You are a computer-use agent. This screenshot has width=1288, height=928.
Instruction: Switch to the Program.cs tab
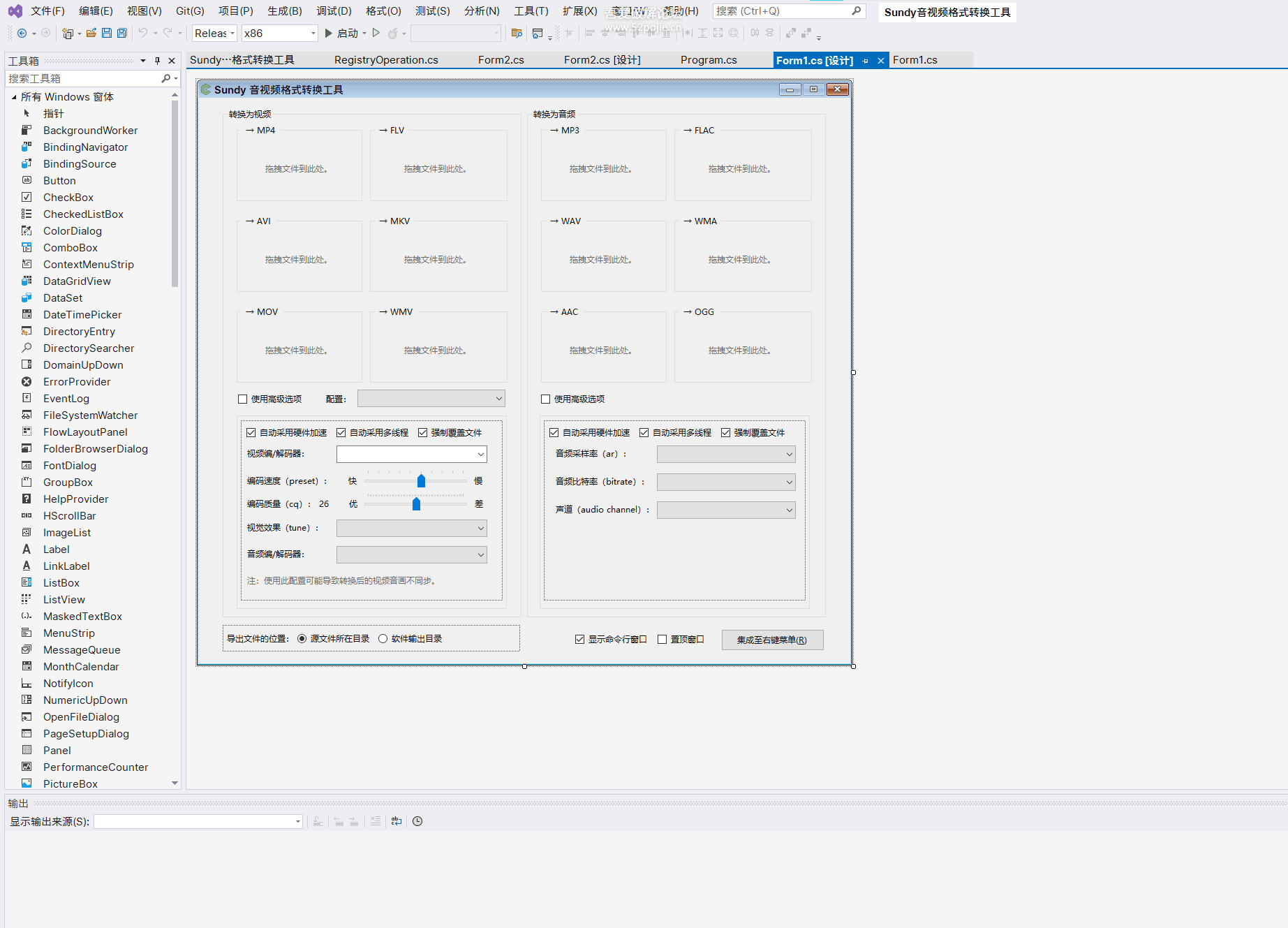[709, 60]
